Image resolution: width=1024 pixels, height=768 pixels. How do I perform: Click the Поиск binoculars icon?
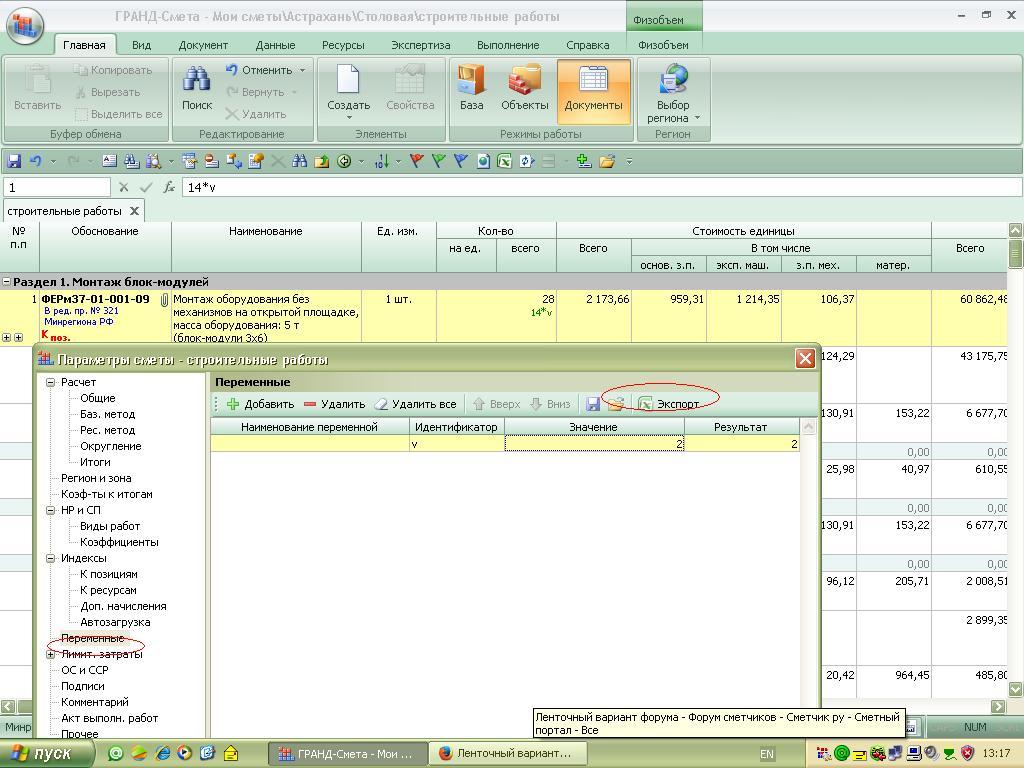197,81
